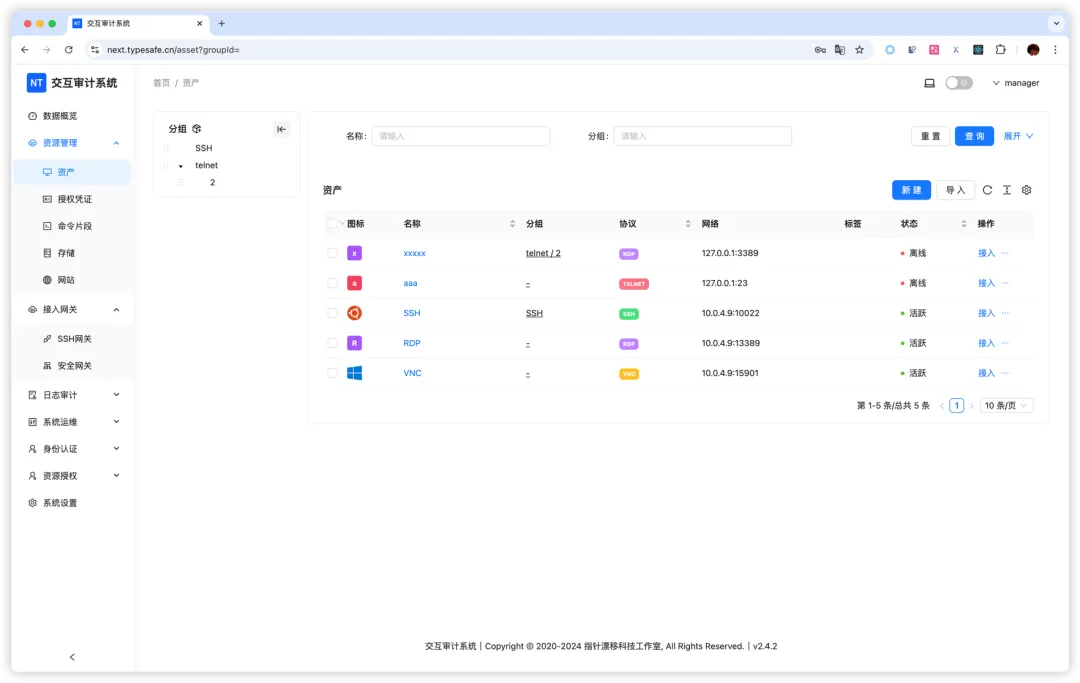This screenshot has width=1080, height=683.
Task: Sort by 名称 column
Action: [512, 224]
